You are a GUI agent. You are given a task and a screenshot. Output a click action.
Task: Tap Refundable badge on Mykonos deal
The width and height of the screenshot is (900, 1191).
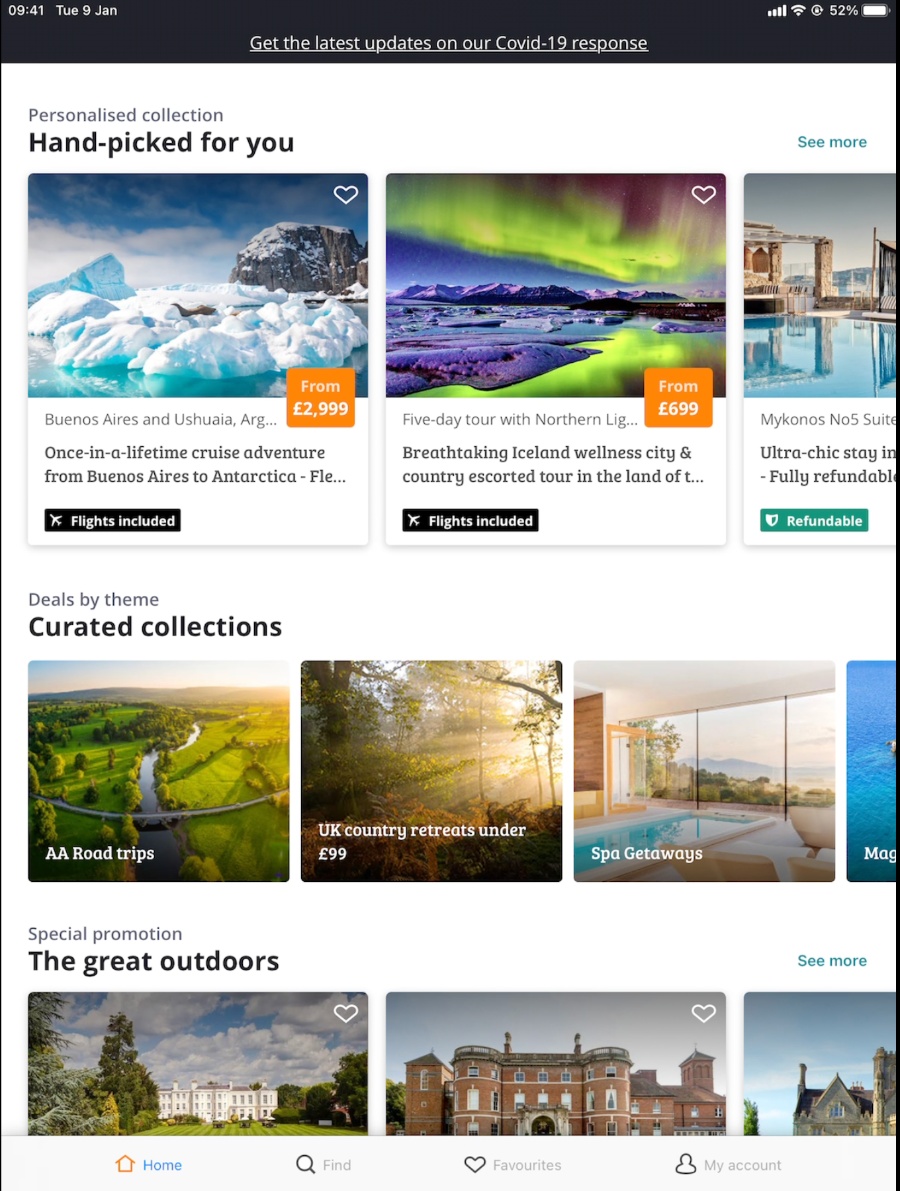tap(814, 520)
